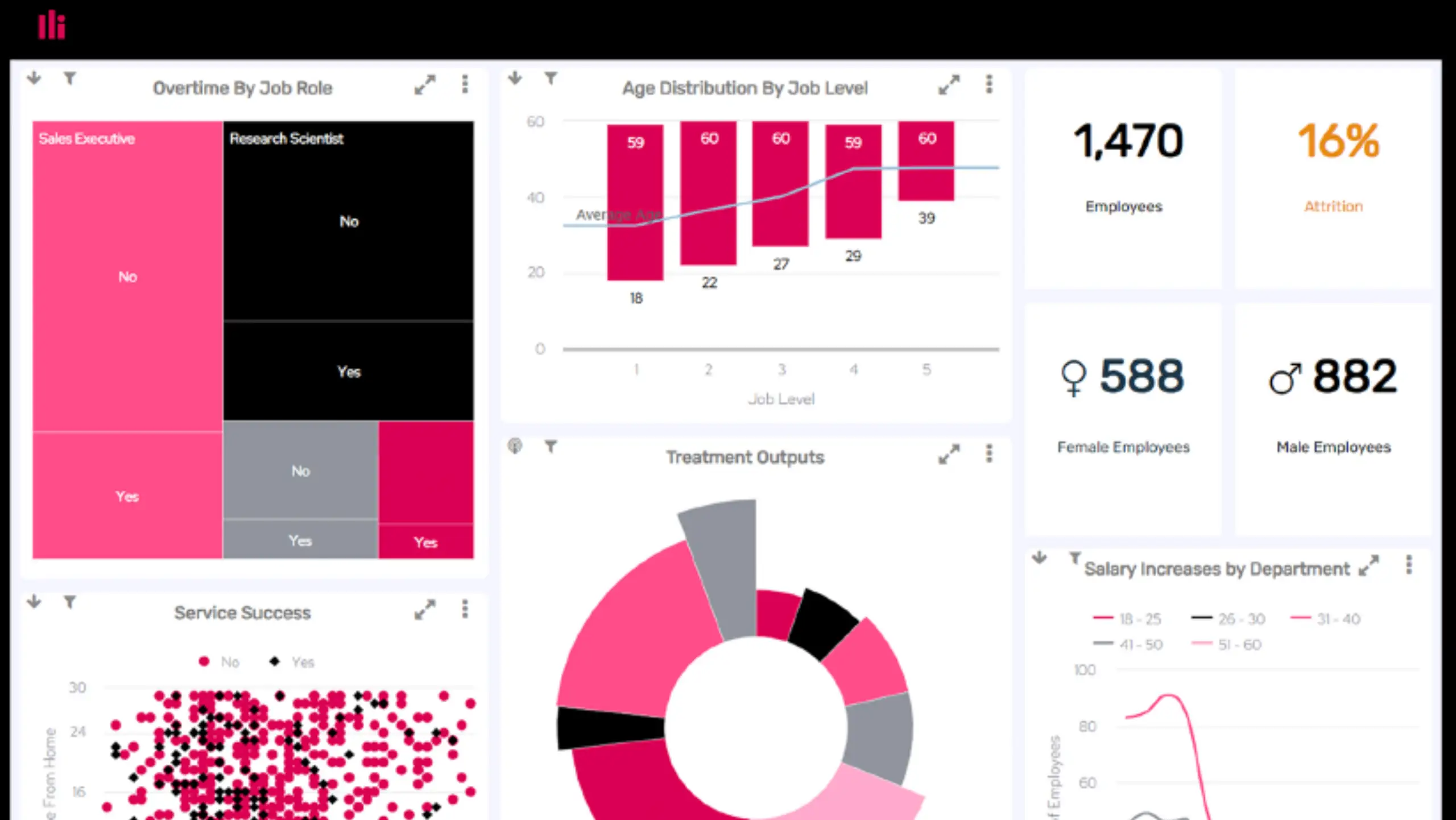The image size is (1456, 820).
Task: Click the job level 5 age bar
Action: 926,160
